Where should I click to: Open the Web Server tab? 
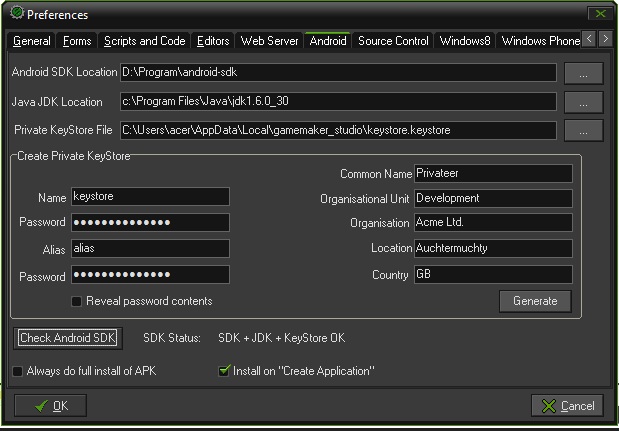click(x=270, y=41)
